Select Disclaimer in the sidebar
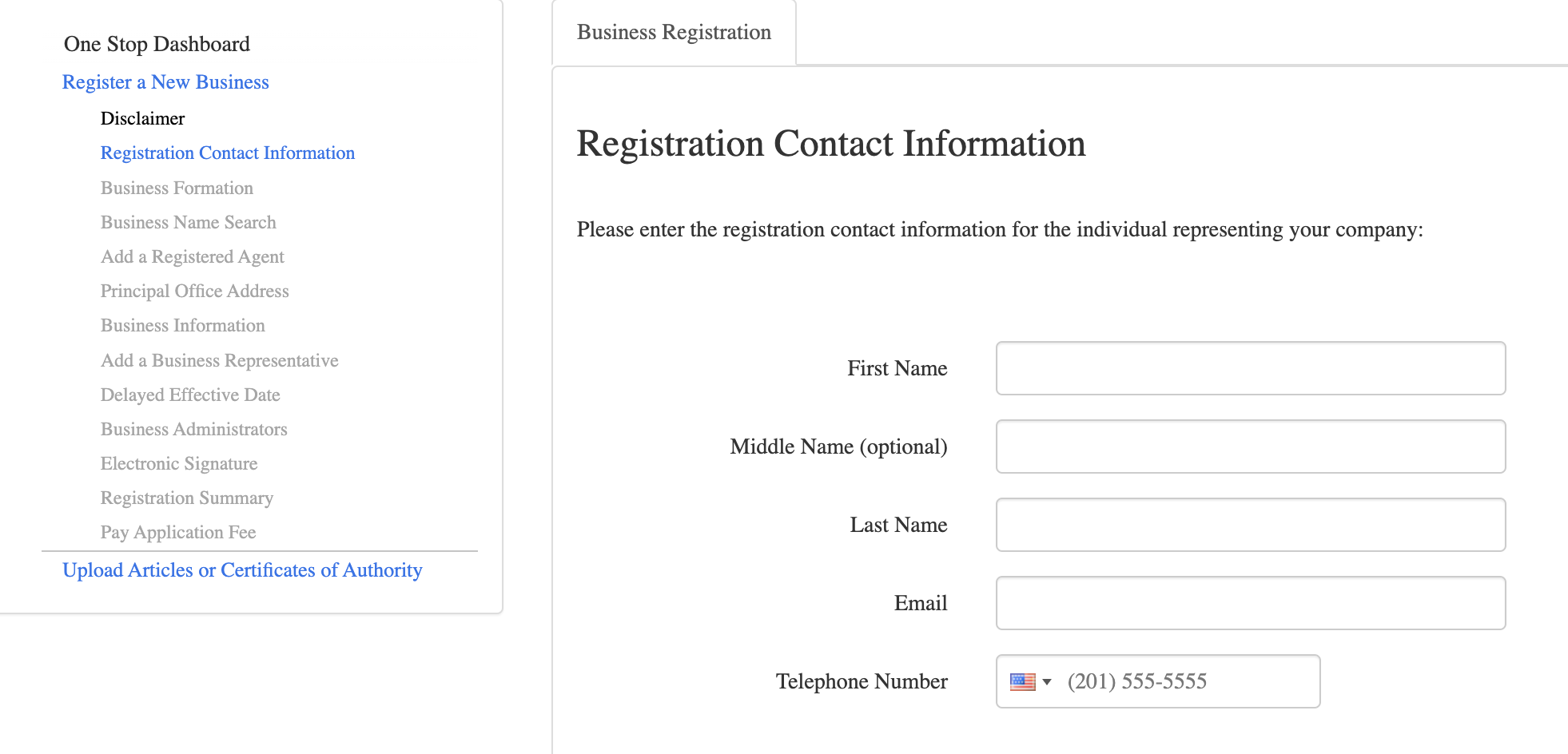 tap(142, 118)
